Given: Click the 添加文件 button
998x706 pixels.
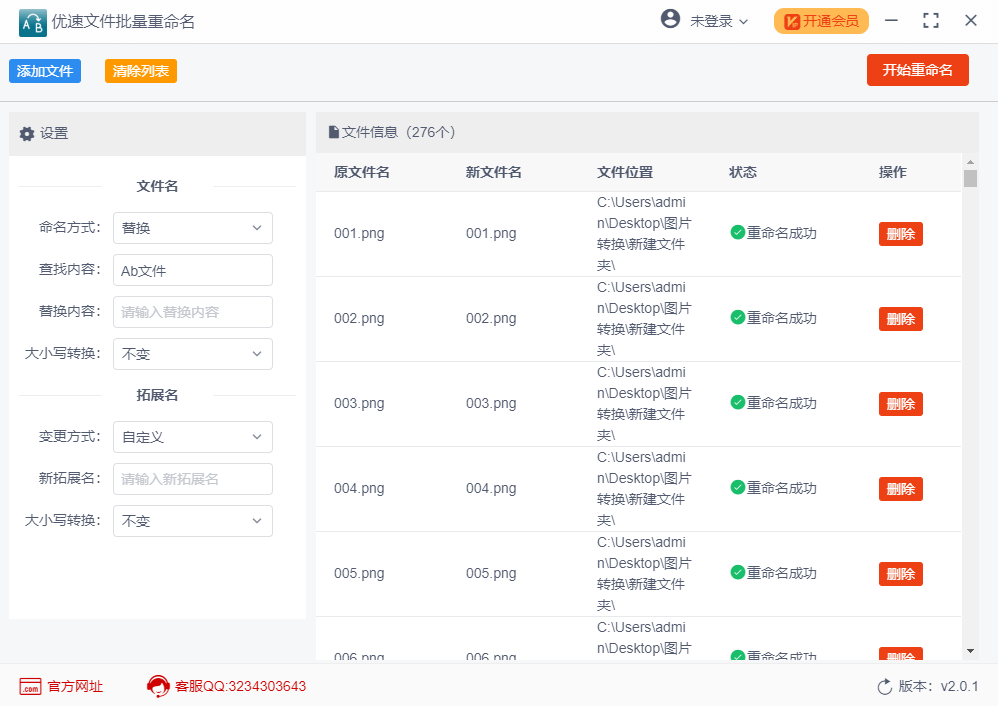Looking at the screenshot, I should [x=45, y=71].
